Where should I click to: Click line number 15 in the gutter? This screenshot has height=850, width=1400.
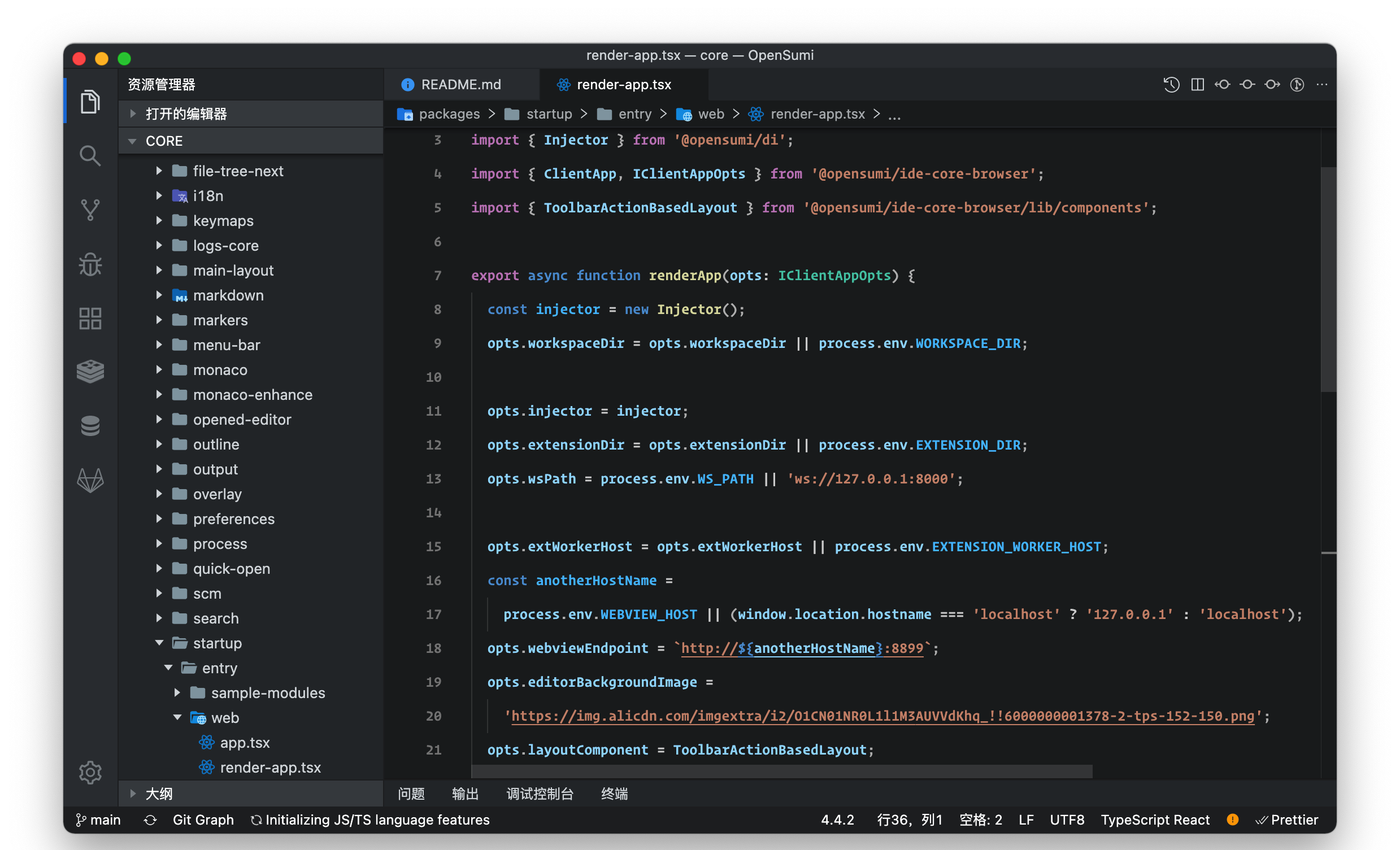(433, 547)
